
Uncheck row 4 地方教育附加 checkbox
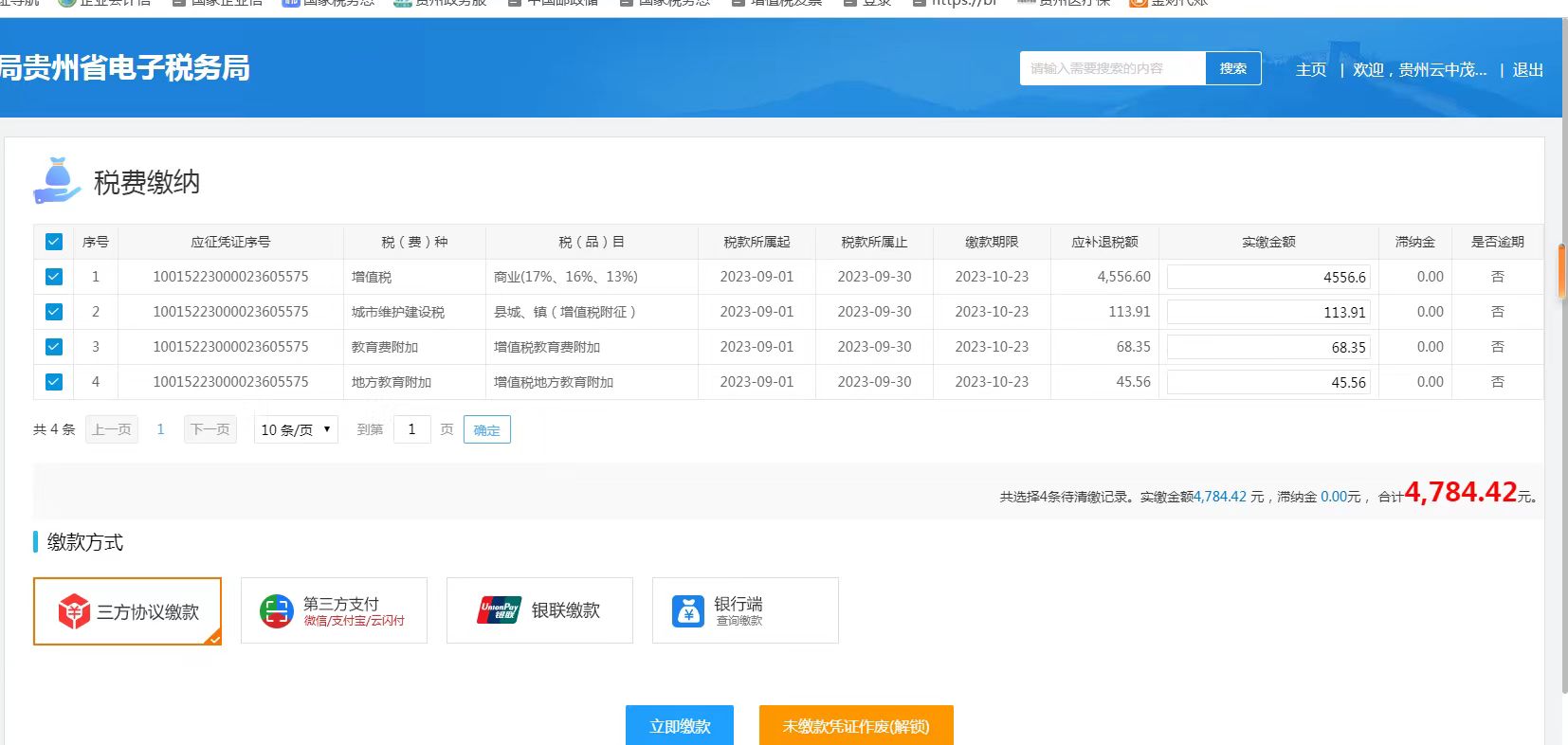click(54, 382)
